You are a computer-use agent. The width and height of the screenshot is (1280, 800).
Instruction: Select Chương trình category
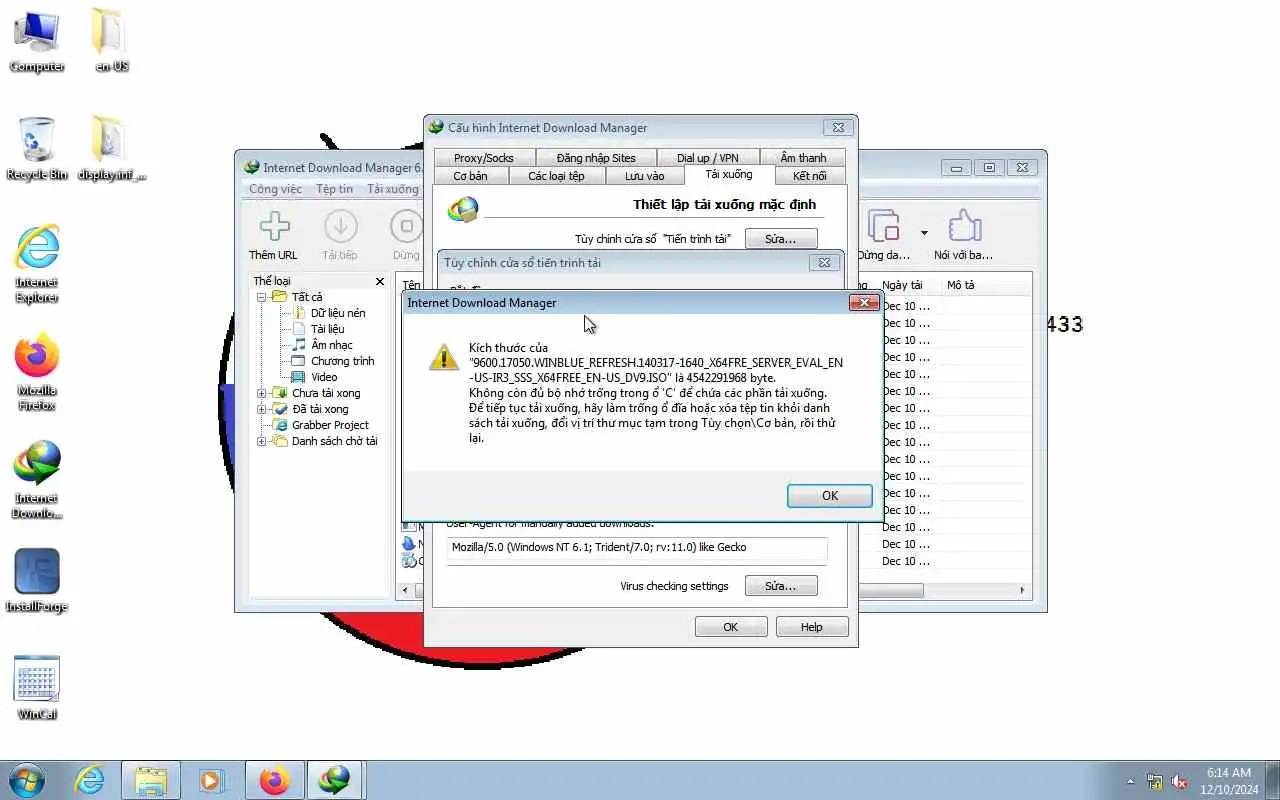342,361
